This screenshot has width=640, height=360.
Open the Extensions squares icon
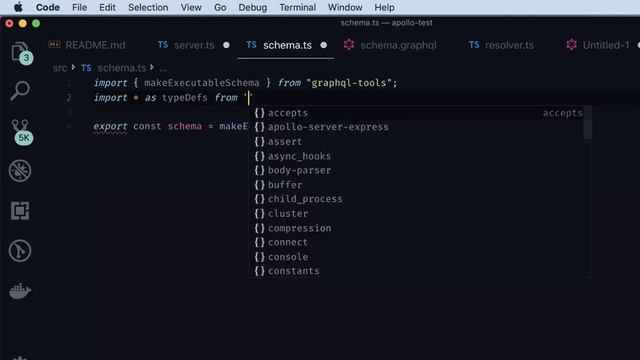(x=20, y=211)
